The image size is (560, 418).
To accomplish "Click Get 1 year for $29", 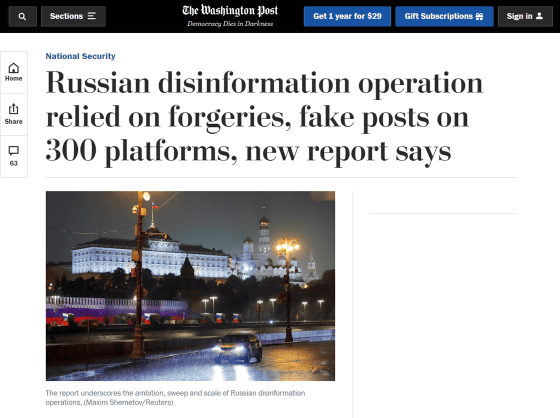I will (347, 16).
